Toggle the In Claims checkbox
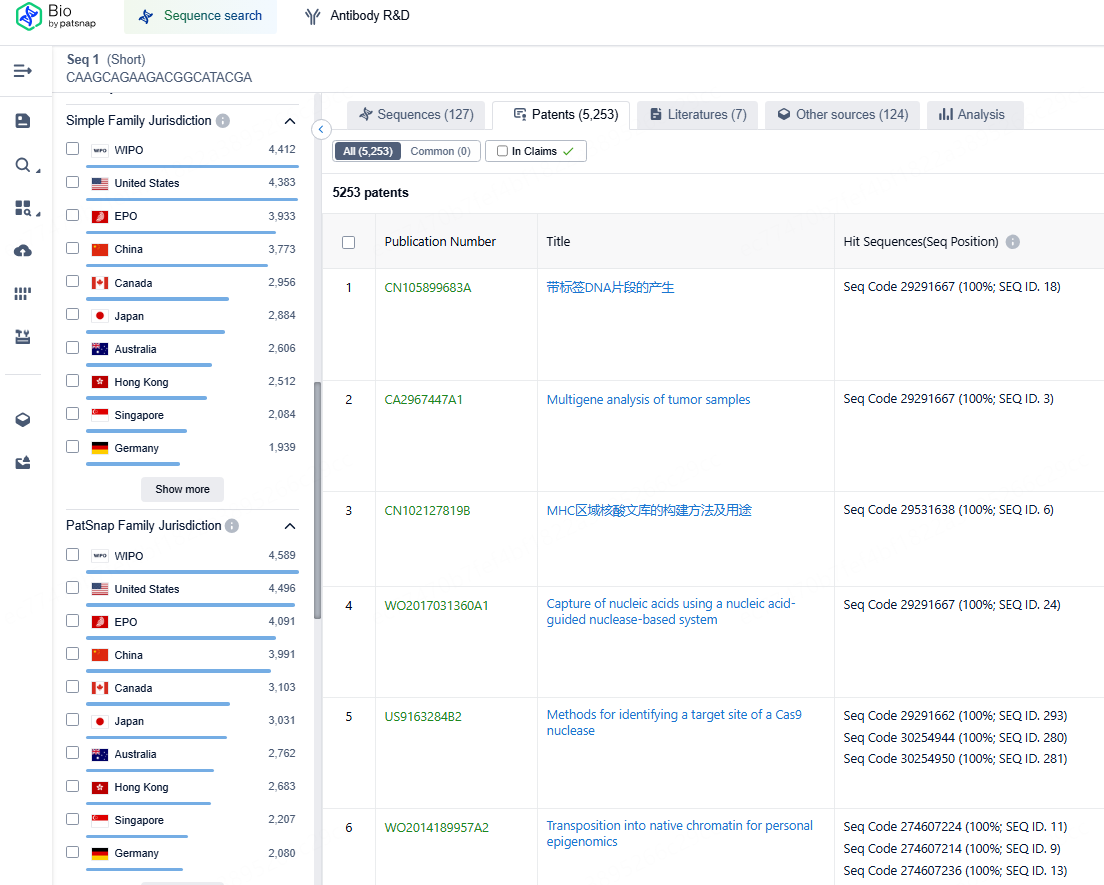 [x=503, y=151]
